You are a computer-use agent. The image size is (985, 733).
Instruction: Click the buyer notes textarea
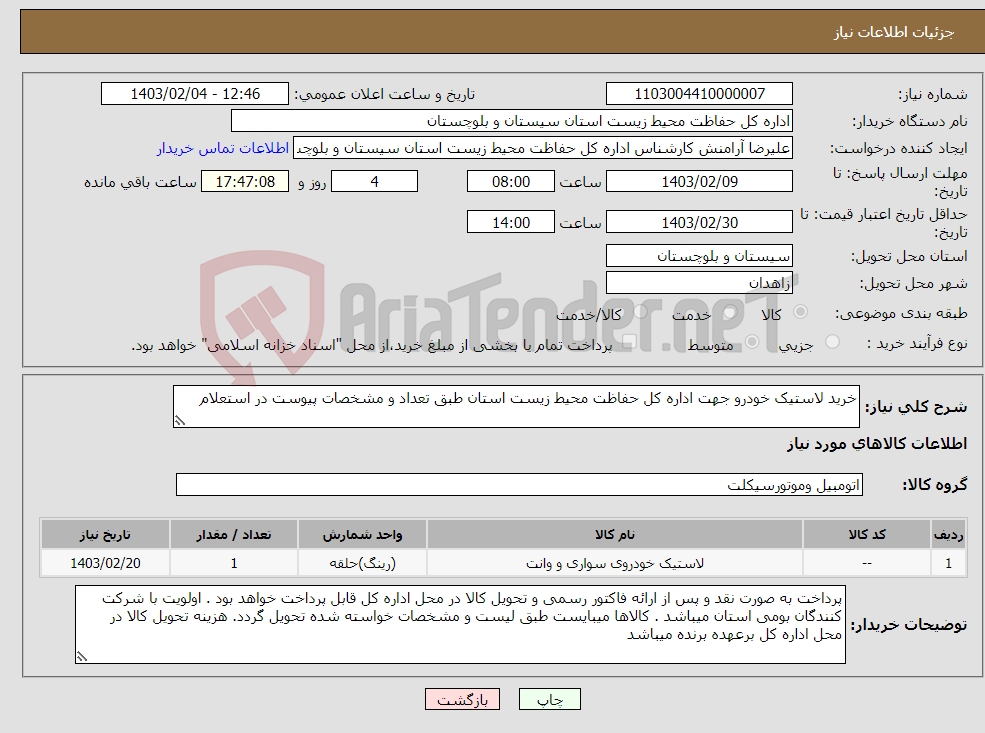460,624
